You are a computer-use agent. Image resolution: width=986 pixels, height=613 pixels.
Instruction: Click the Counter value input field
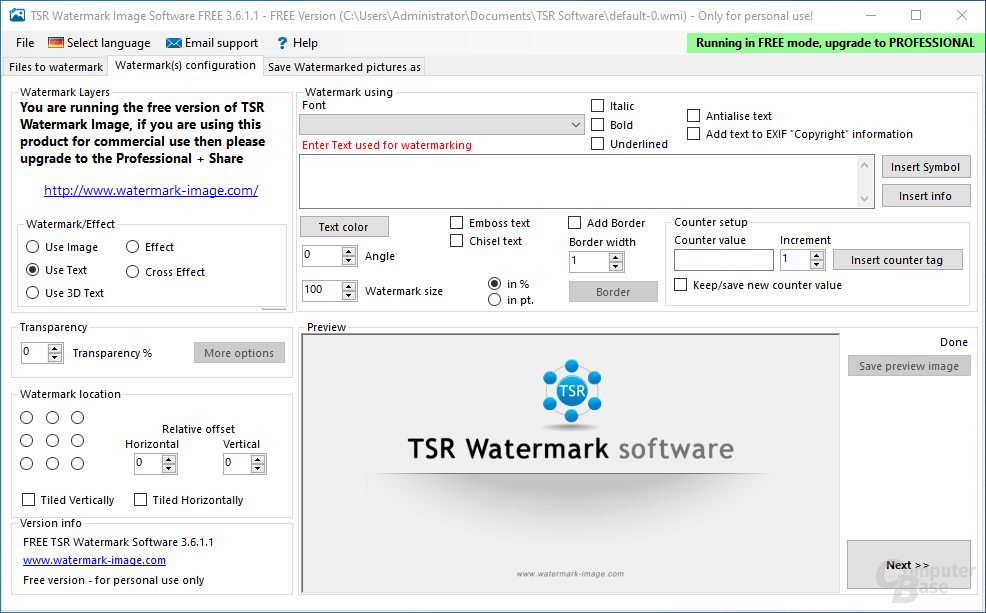(x=724, y=260)
